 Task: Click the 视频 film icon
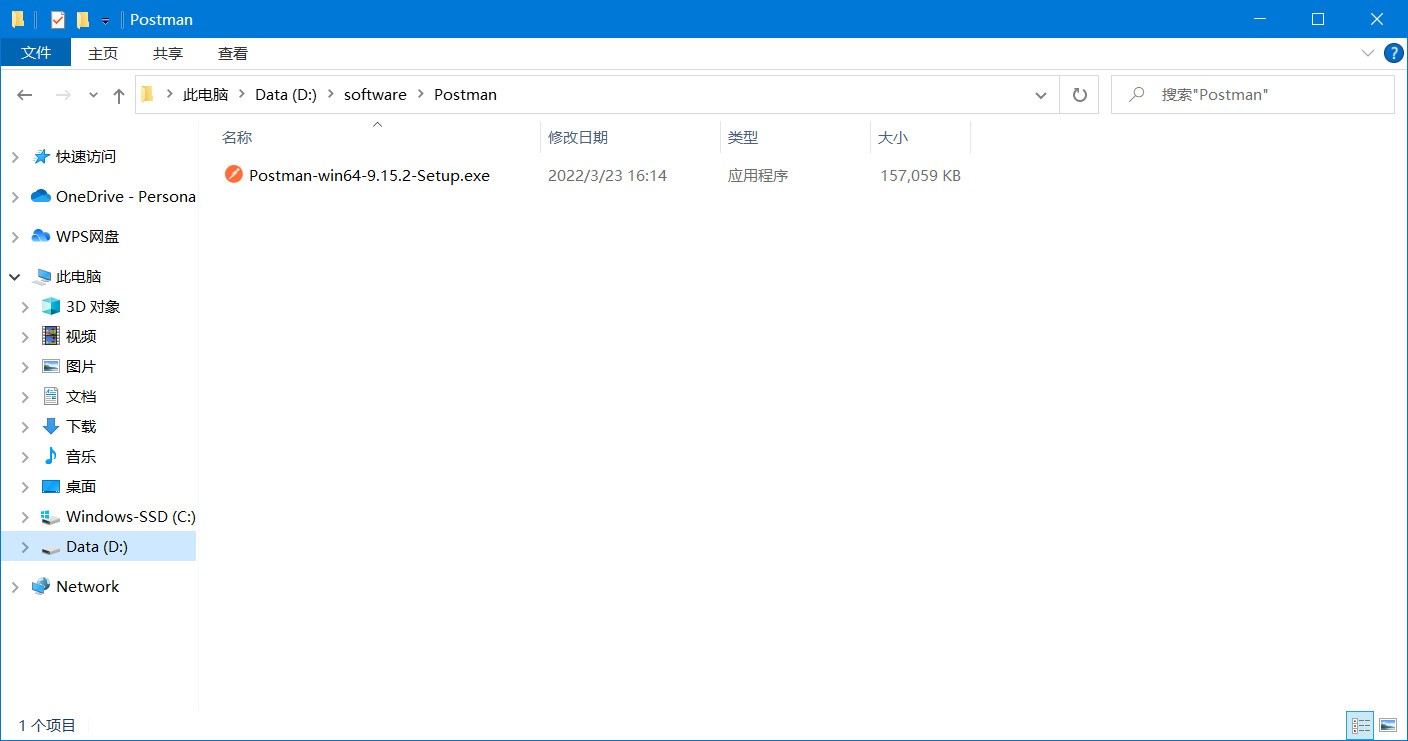(x=51, y=336)
